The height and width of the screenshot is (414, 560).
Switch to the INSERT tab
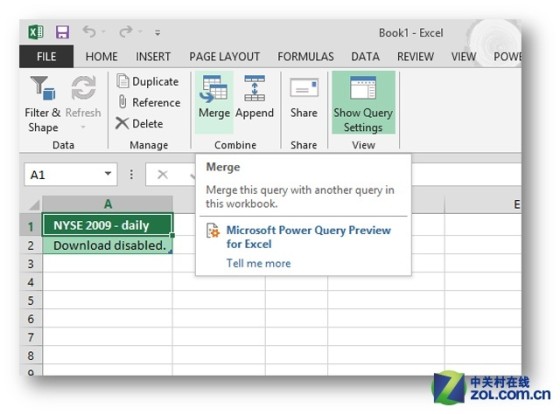153,56
